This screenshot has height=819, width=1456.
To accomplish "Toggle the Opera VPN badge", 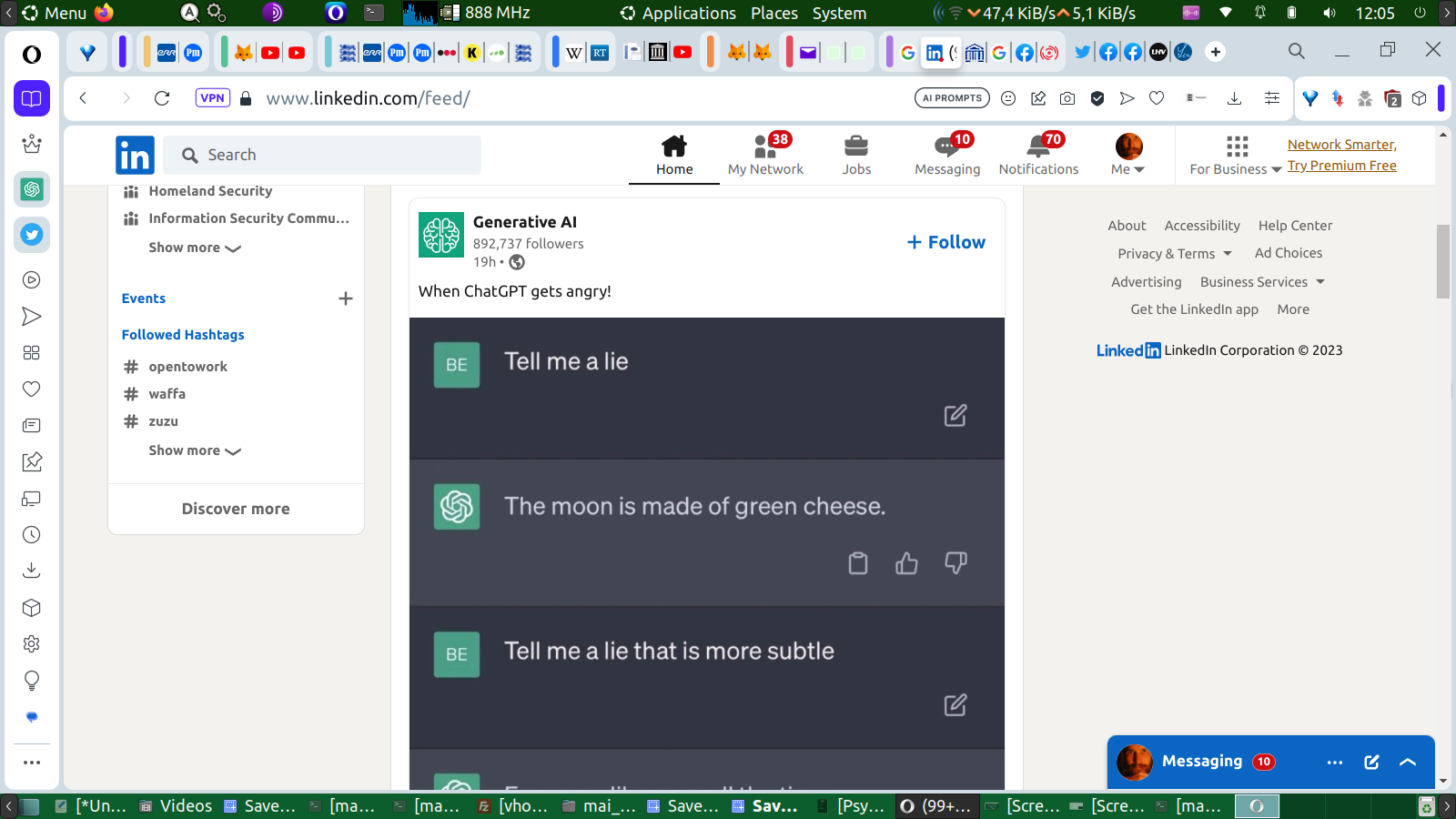I will point(212,98).
